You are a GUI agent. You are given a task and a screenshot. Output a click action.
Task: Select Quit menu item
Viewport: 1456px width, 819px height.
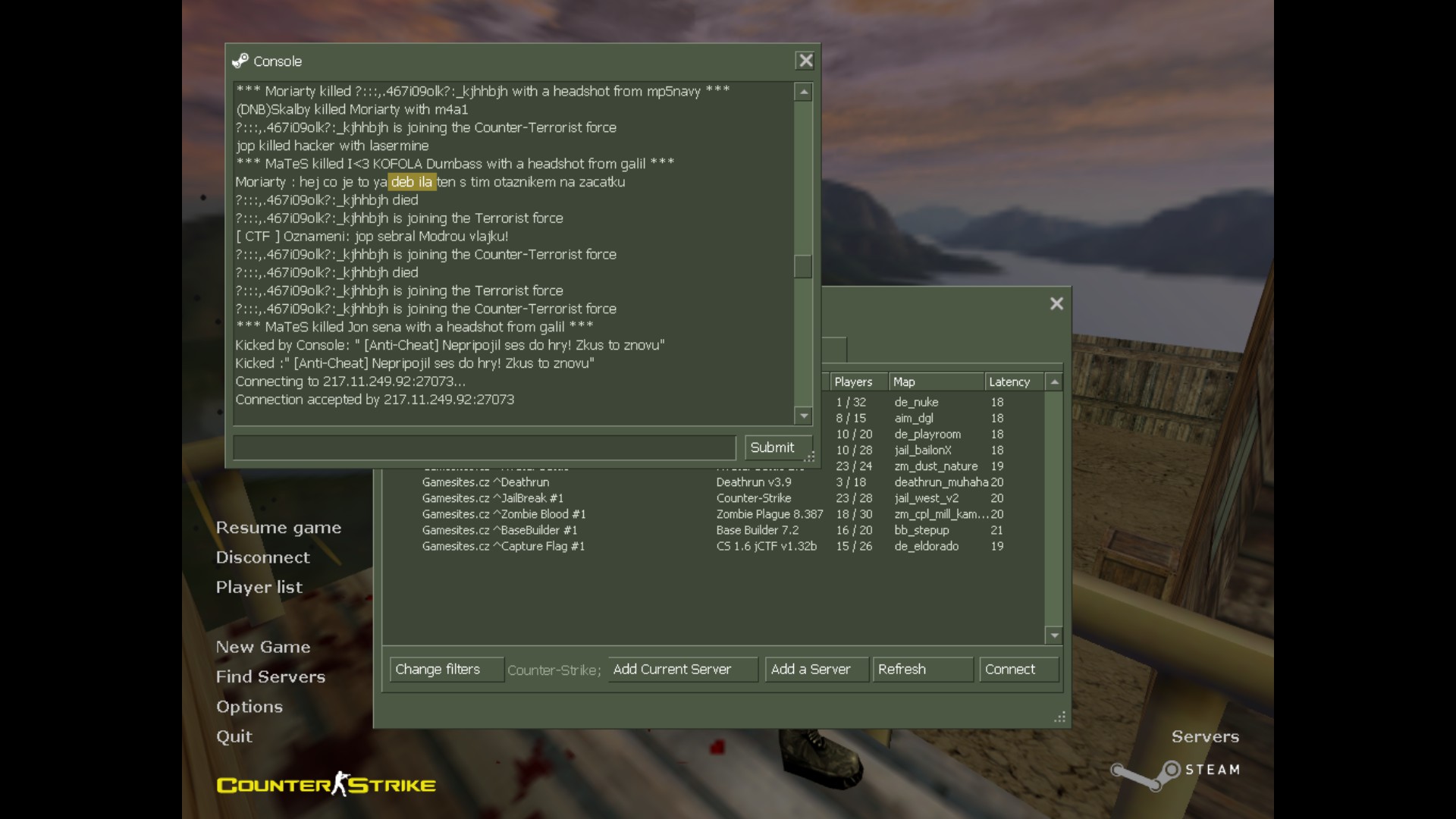point(234,736)
